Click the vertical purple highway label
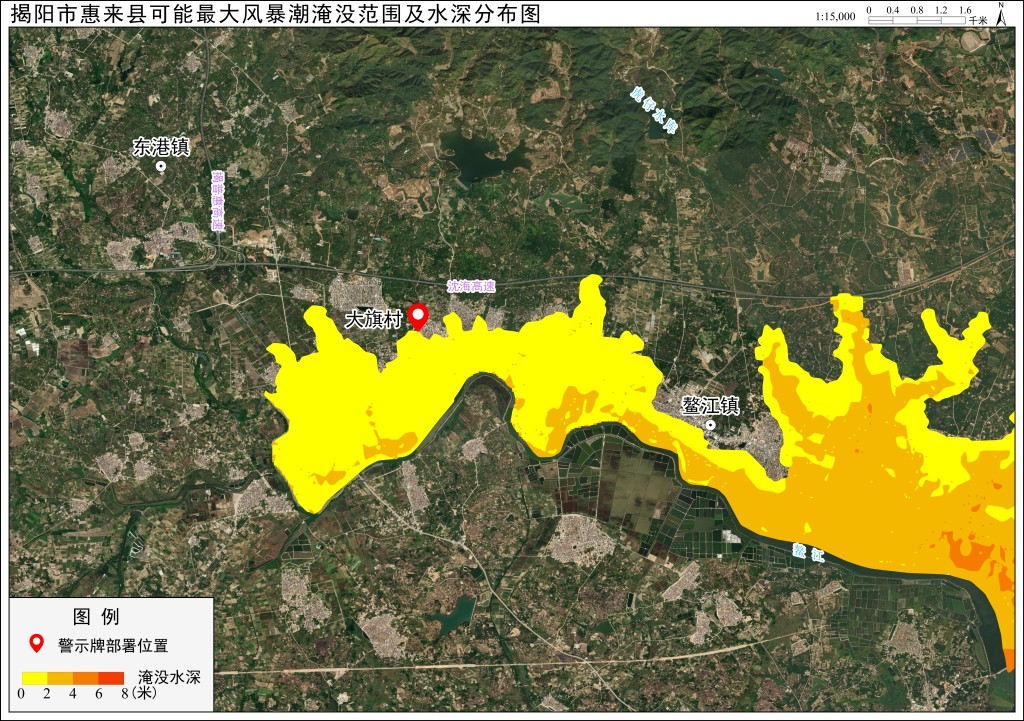This screenshot has height=721, width=1024. [x=217, y=201]
